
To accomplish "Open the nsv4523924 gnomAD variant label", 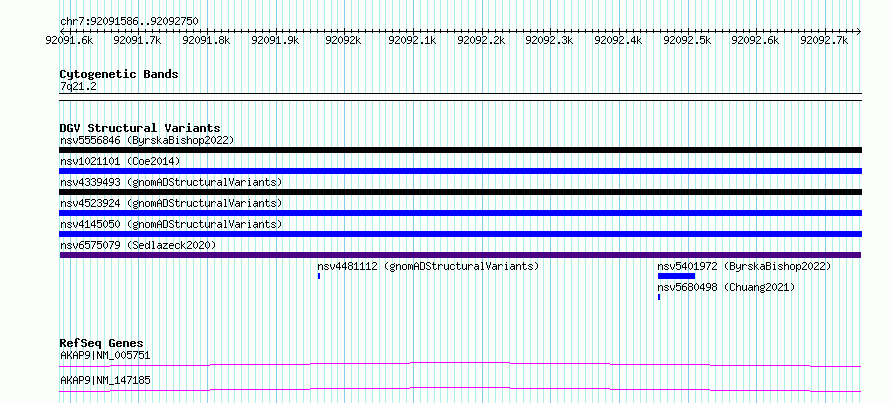I will (171, 203).
